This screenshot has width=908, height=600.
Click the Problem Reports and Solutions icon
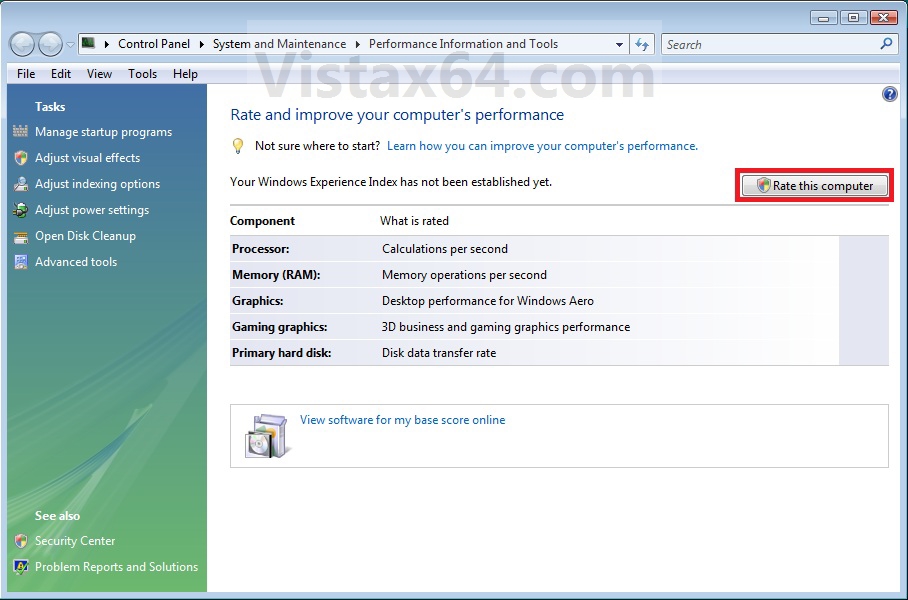[x=21, y=567]
